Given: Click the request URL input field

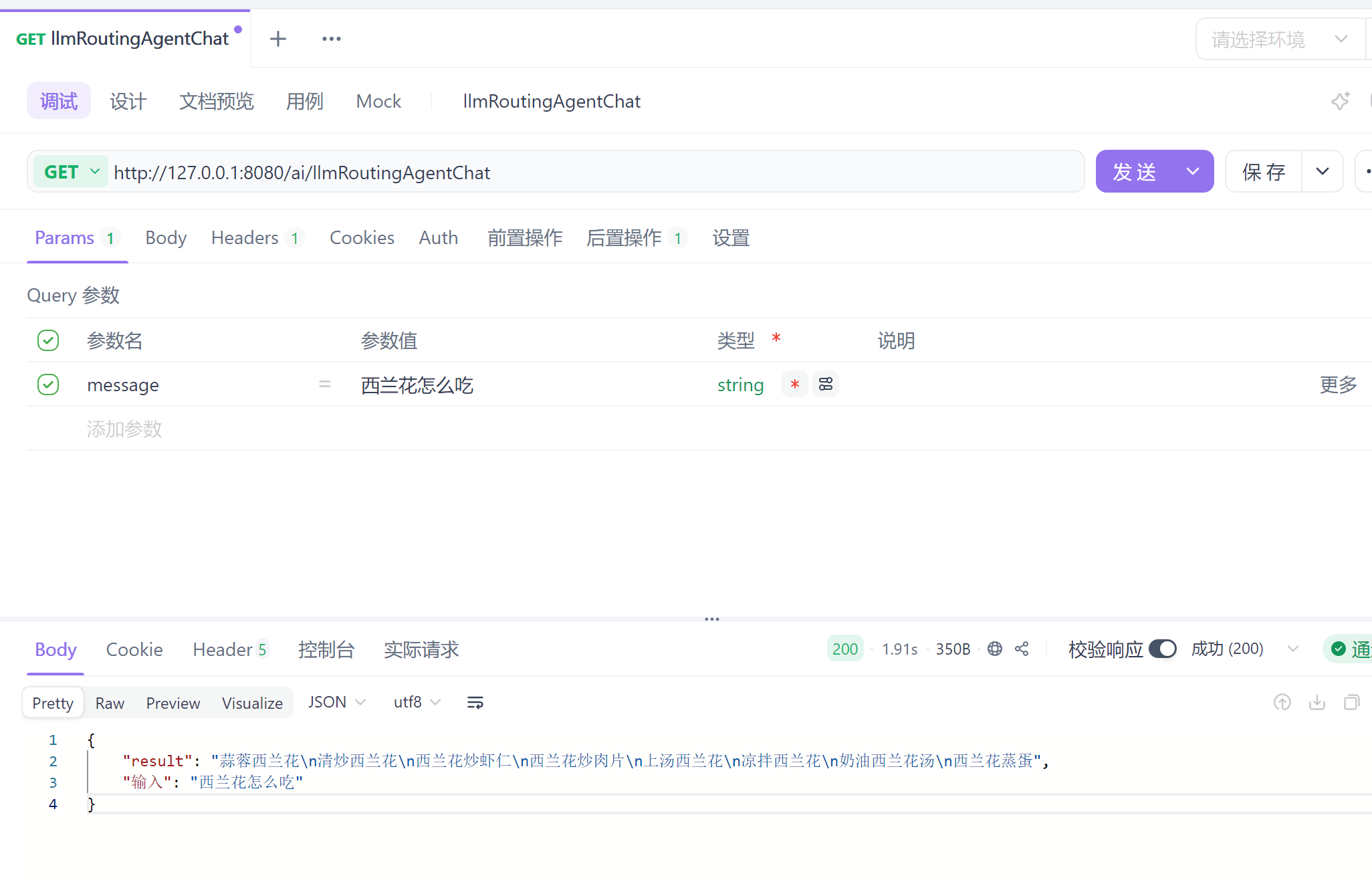Looking at the screenshot, I should click(595, 172).
